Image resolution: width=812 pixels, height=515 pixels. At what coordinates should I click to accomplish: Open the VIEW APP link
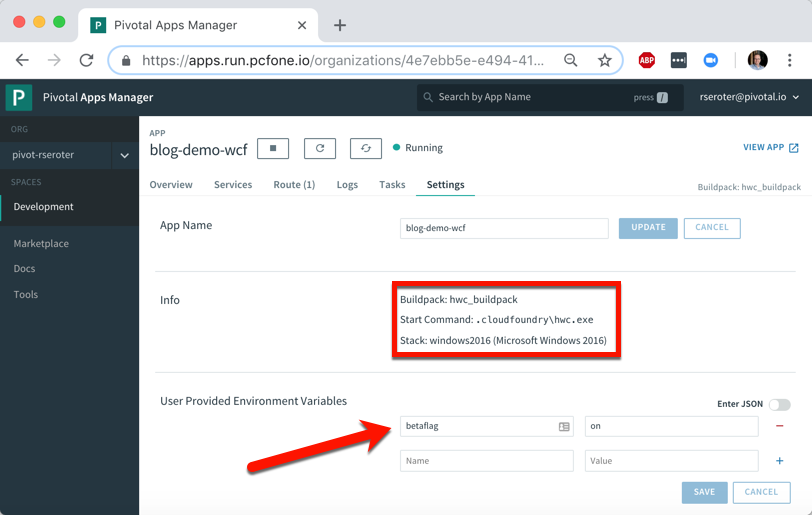tap(770, 148)
